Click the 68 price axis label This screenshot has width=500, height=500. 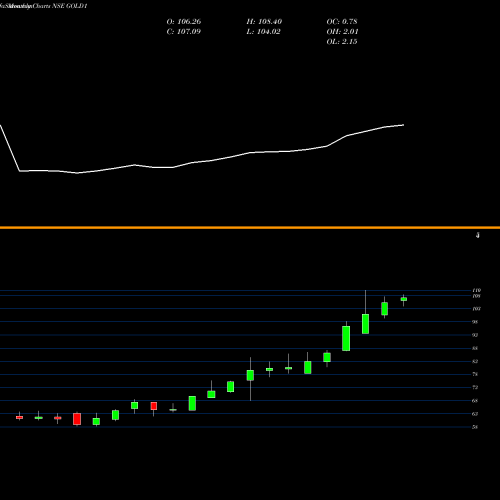coord(475,401)
